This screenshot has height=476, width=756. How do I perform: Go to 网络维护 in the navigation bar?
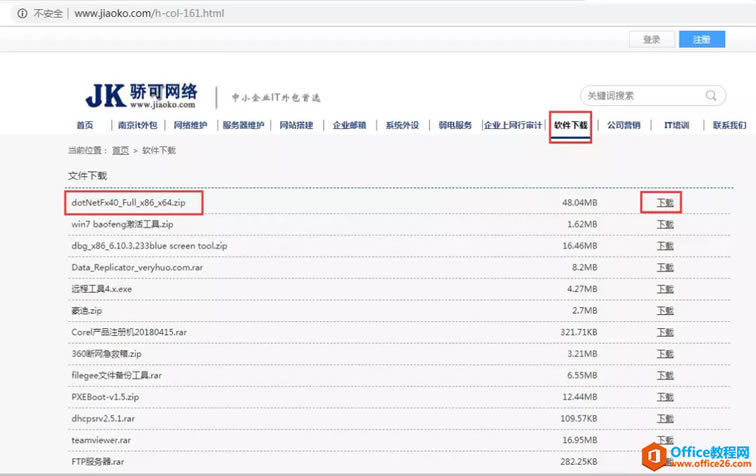coord(190,125)
